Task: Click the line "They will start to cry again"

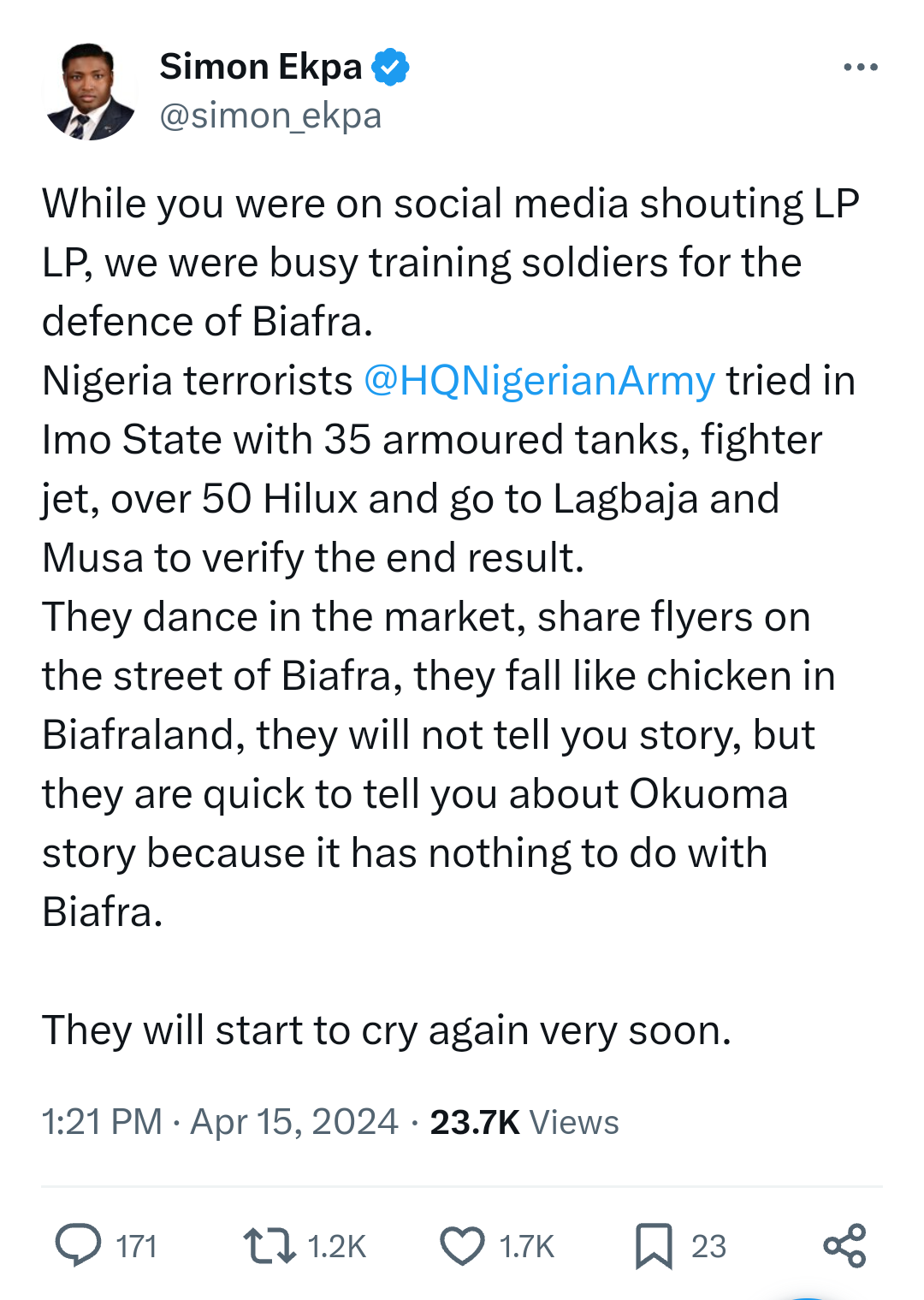Action: pos(387,1030)
